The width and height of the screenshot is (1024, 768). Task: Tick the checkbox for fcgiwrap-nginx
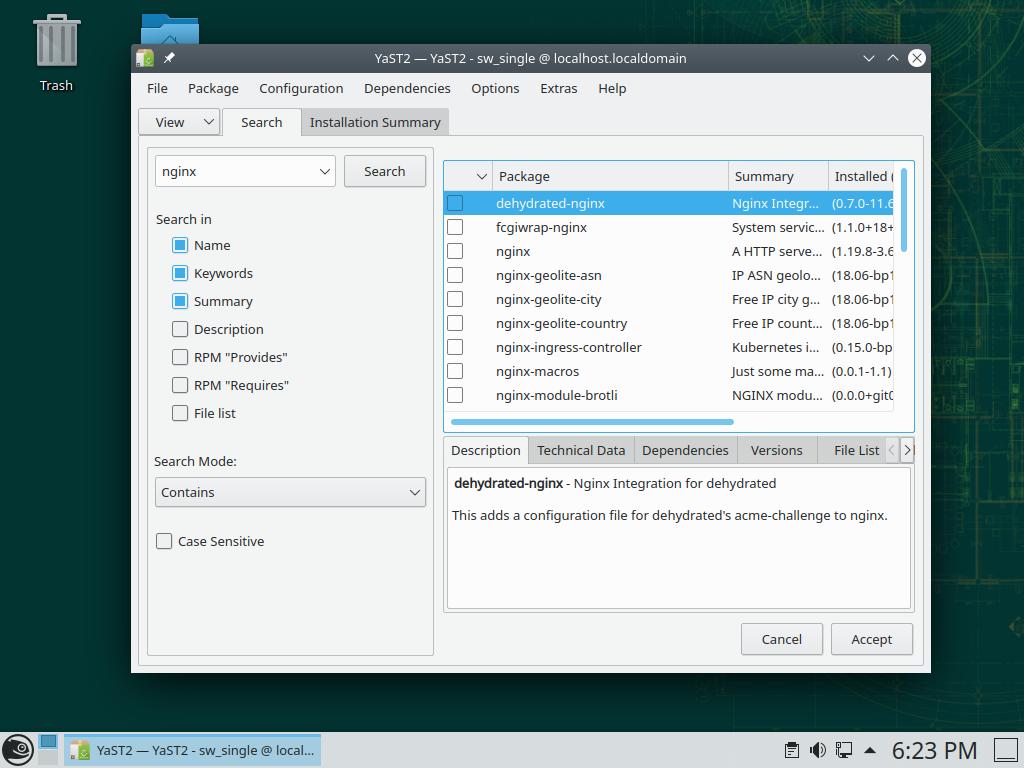(455, 227)
